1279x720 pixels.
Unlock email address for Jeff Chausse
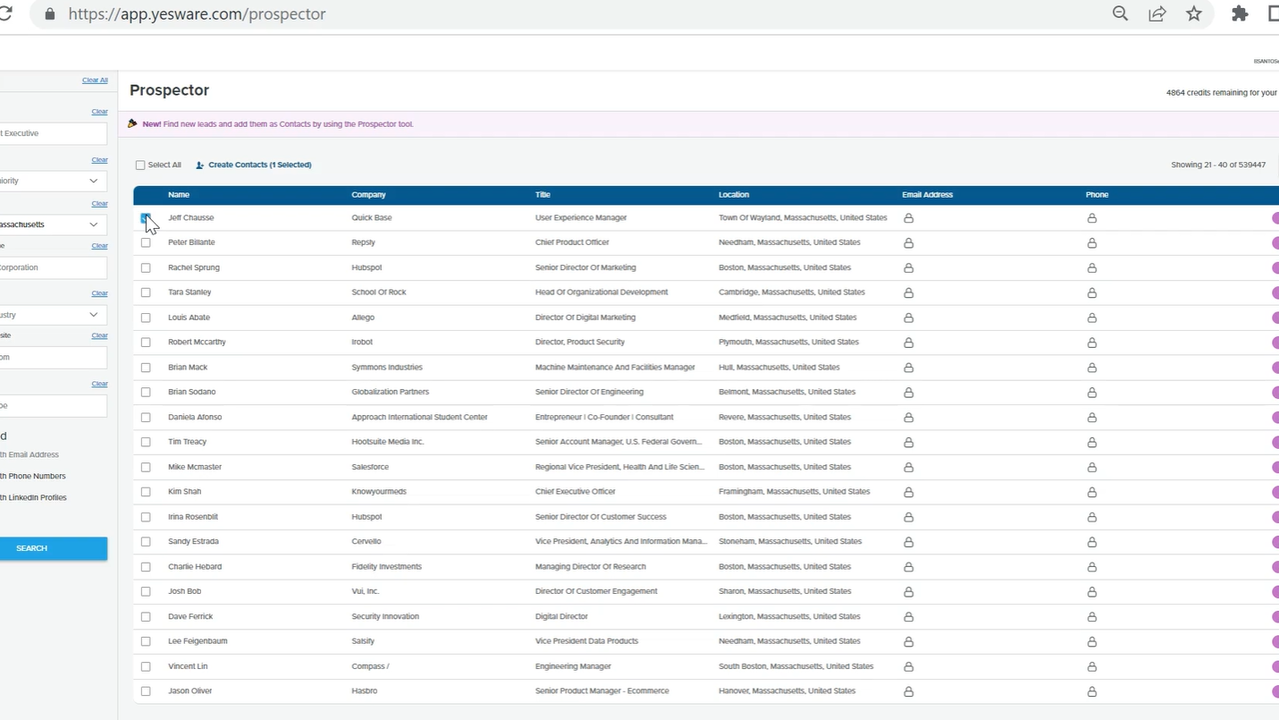(909, 218)
